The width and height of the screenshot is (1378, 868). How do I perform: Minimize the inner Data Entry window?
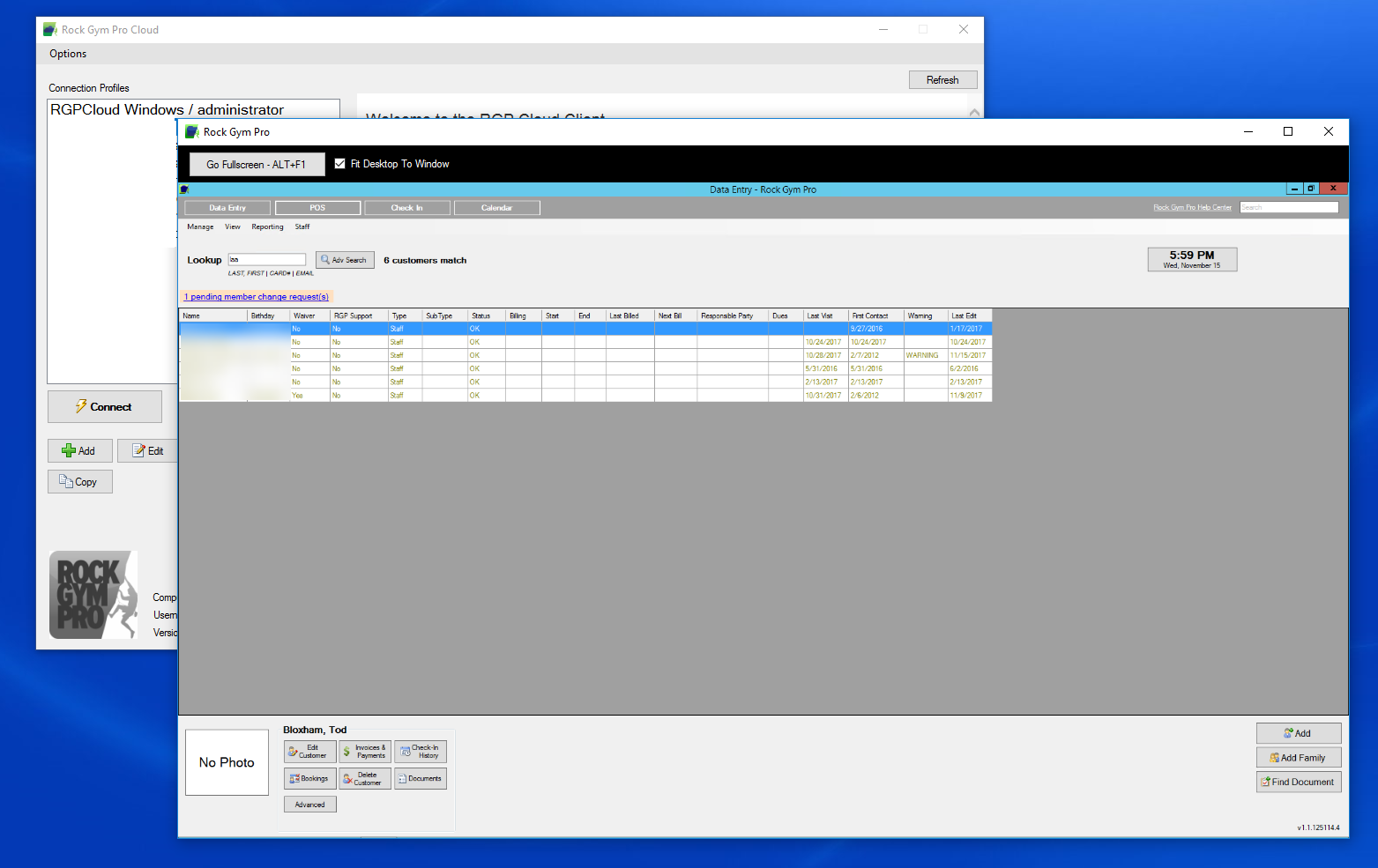(x=1294, y=189)
